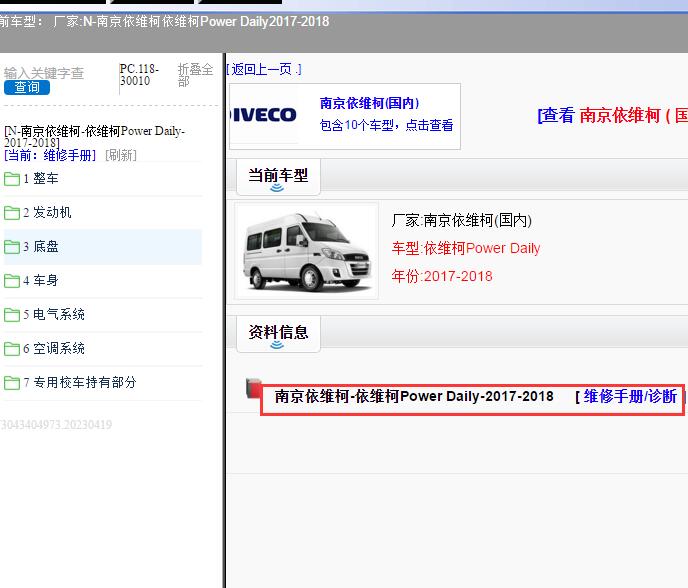This screenshot has height=588, width=688.
Task: Open the 南京依维柯(国内) brand link
Action: 369,103
